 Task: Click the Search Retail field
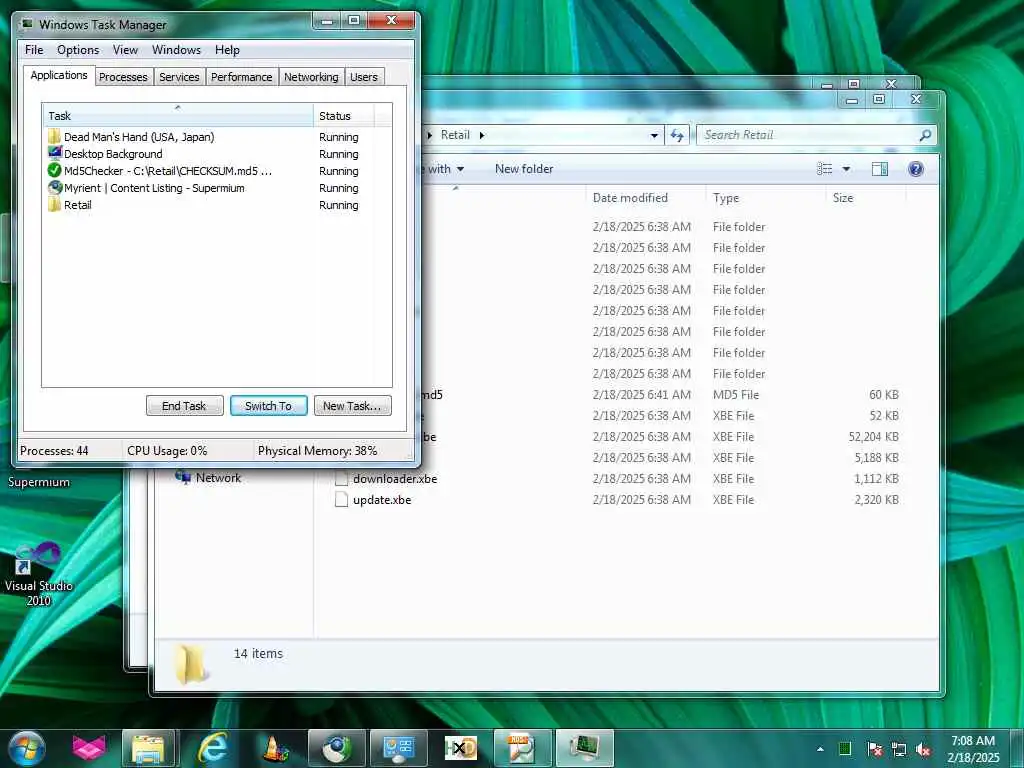click(816, 135)
